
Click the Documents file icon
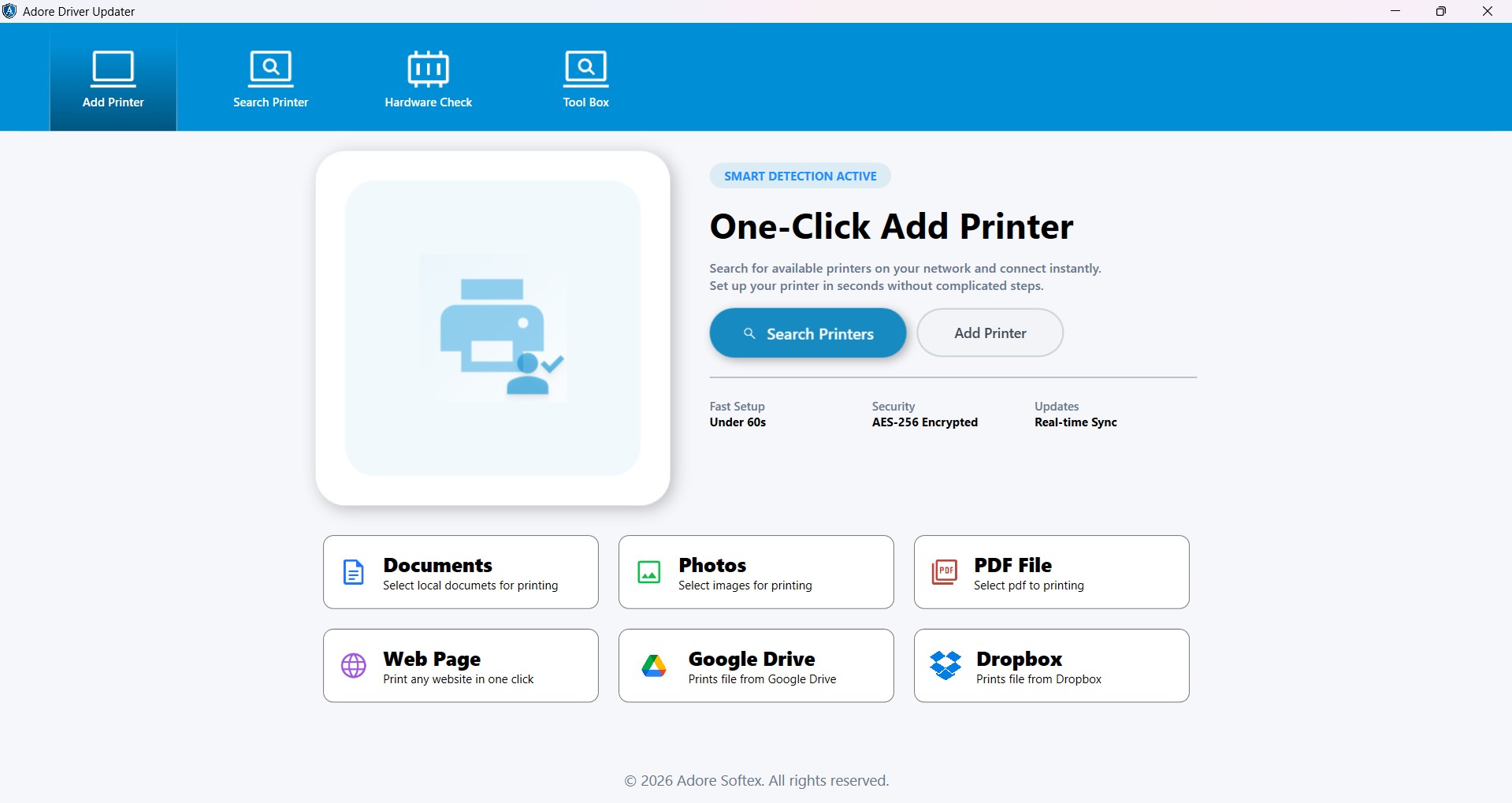pos(354,572)
